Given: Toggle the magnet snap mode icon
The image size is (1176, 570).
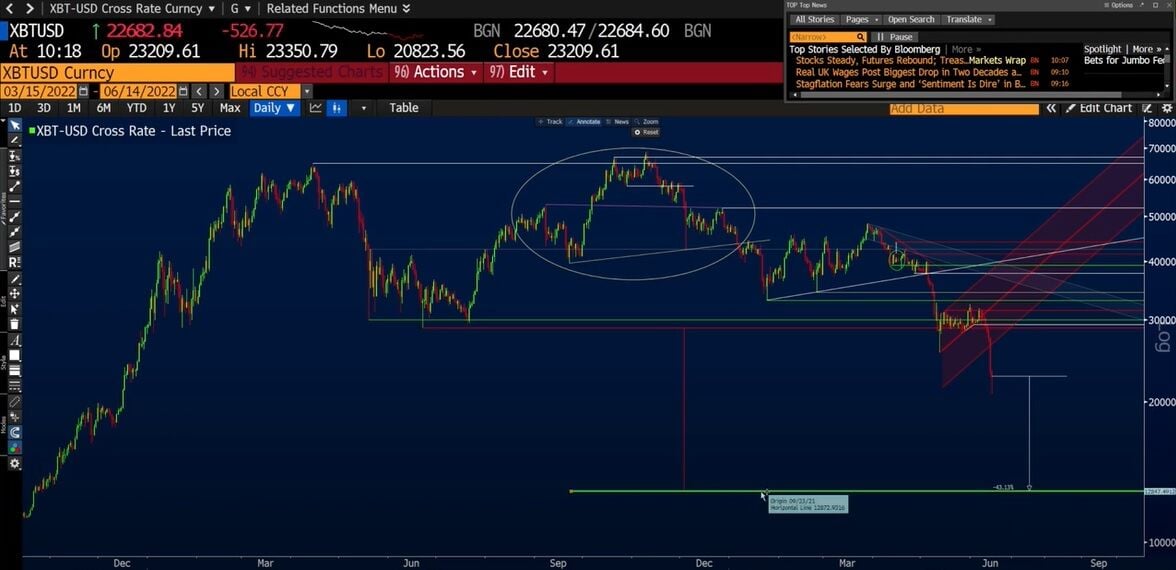Looking at the screenshot, I should coord(15,432).
